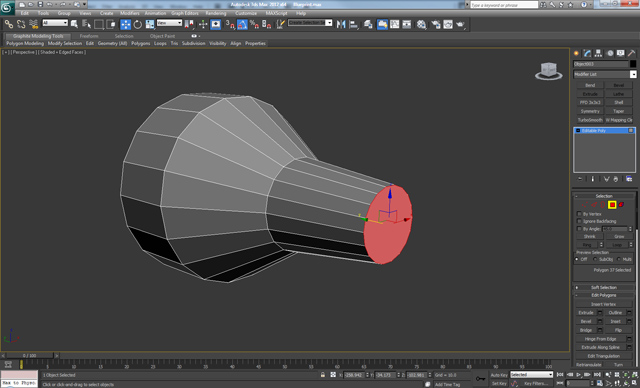The height and width of the screenshot is (388, 640).
Task: Toggle the Set Key button
Action: tap(499, 384)
